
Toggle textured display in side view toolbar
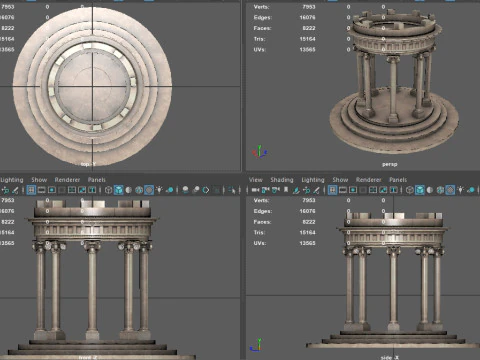click(x=450, y=190)
